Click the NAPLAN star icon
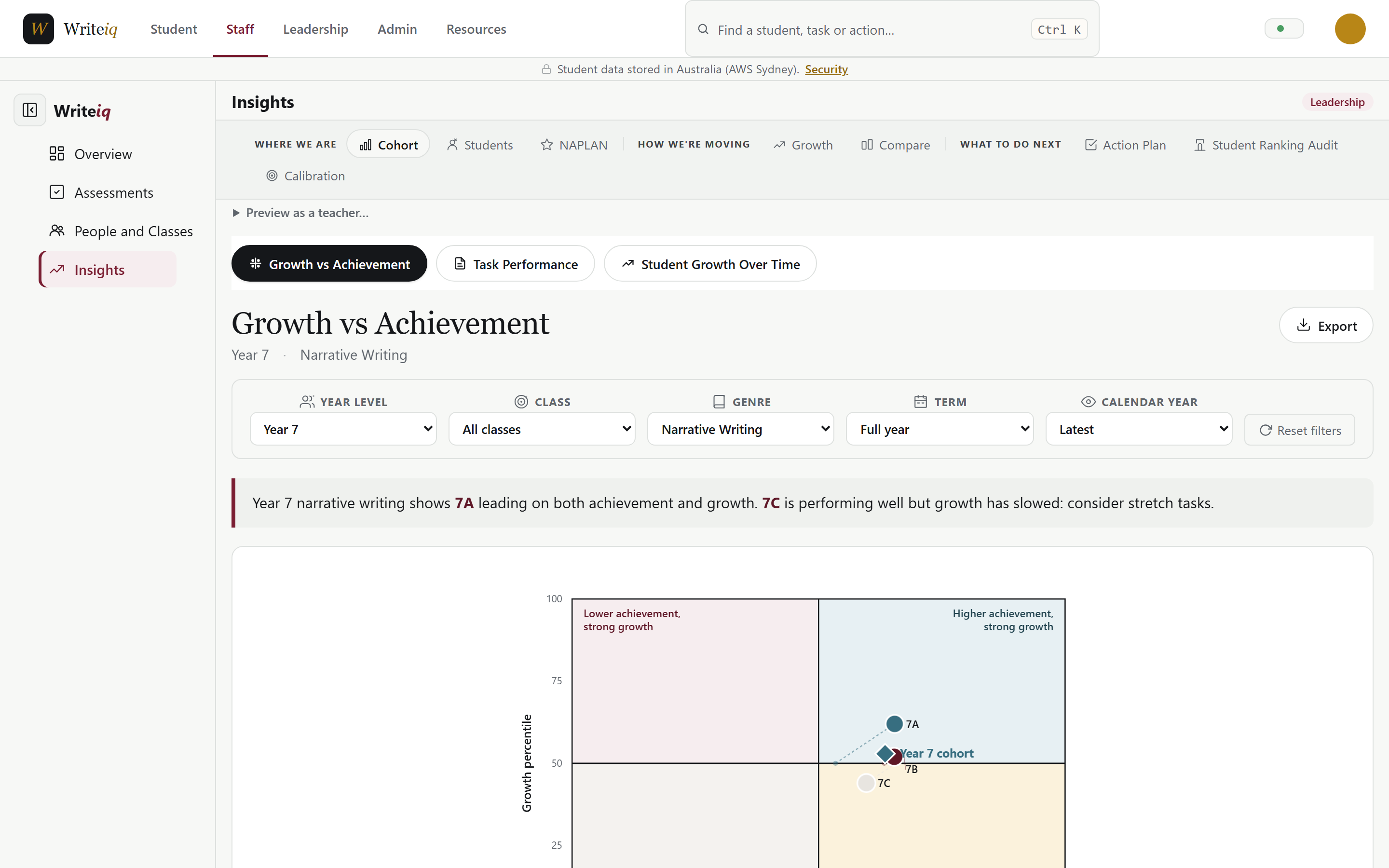1389x868 pixels. [546, 145]
